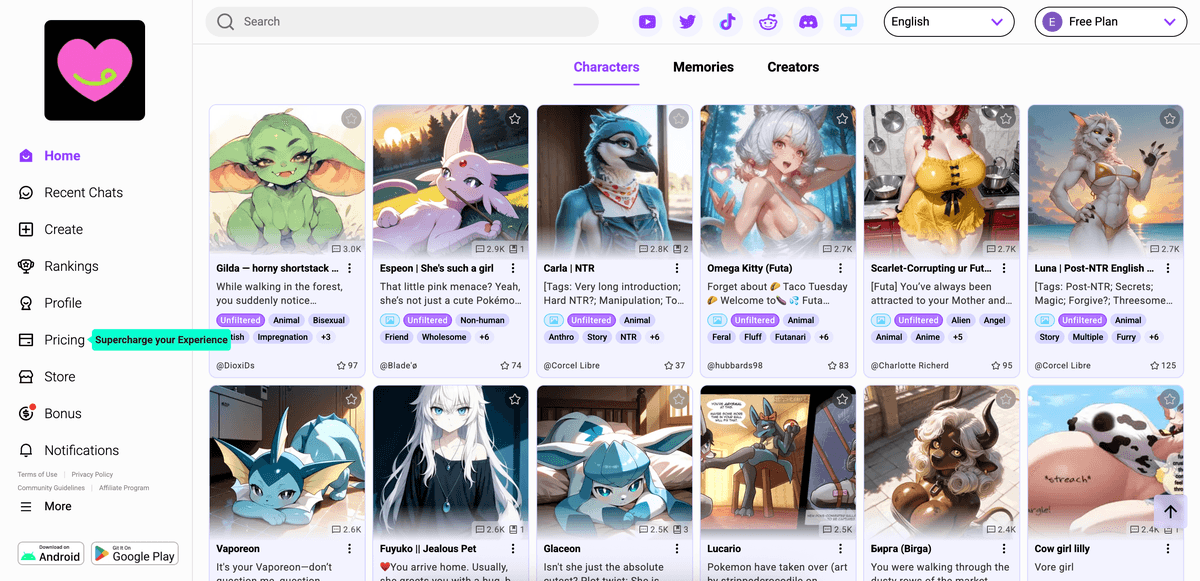Open Profile in the sidebar
1200x581 pixels.
point(50,303)
